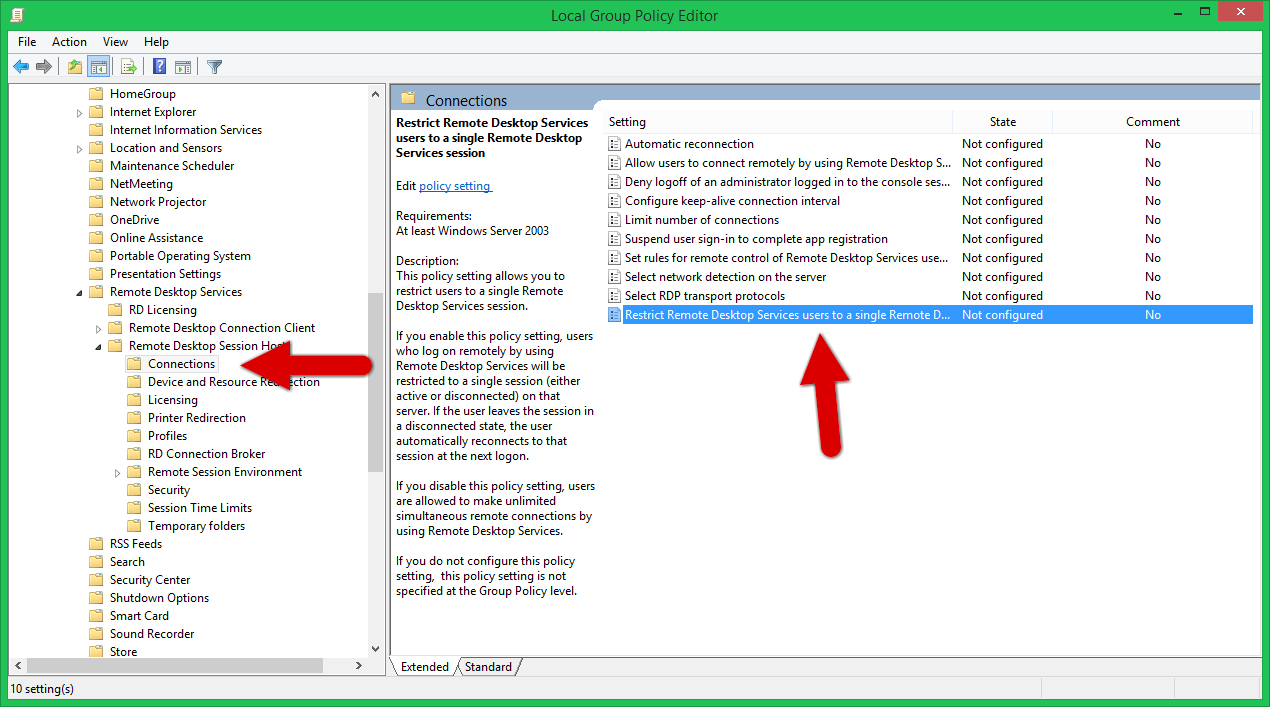Image resolution: width=1270 pixels, height=707 pixels.
Task: Click folder icon next to RD Licensing
Action: point(115,310)
